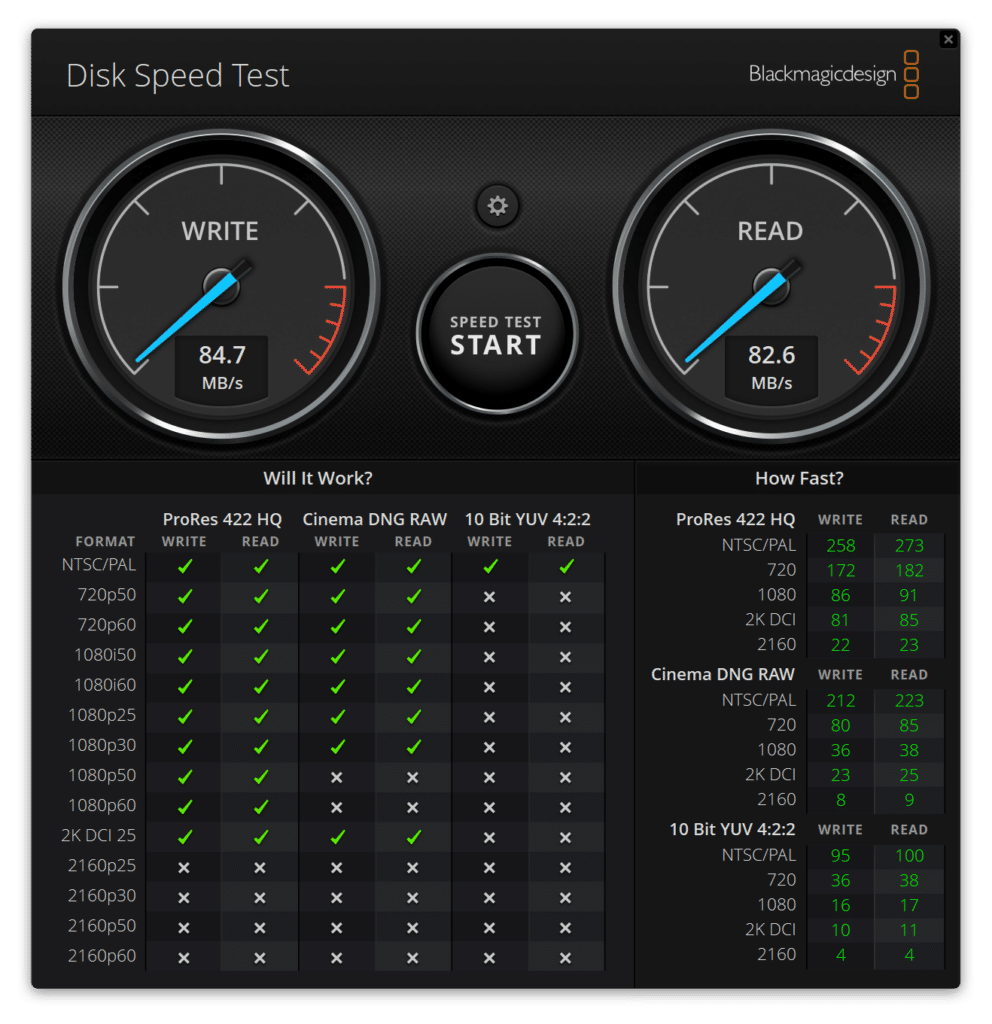This screenshot has height=1024, width=992.
Task: Click the READ gauge dial
Action: pyautogui.click(x=771, y=285)
